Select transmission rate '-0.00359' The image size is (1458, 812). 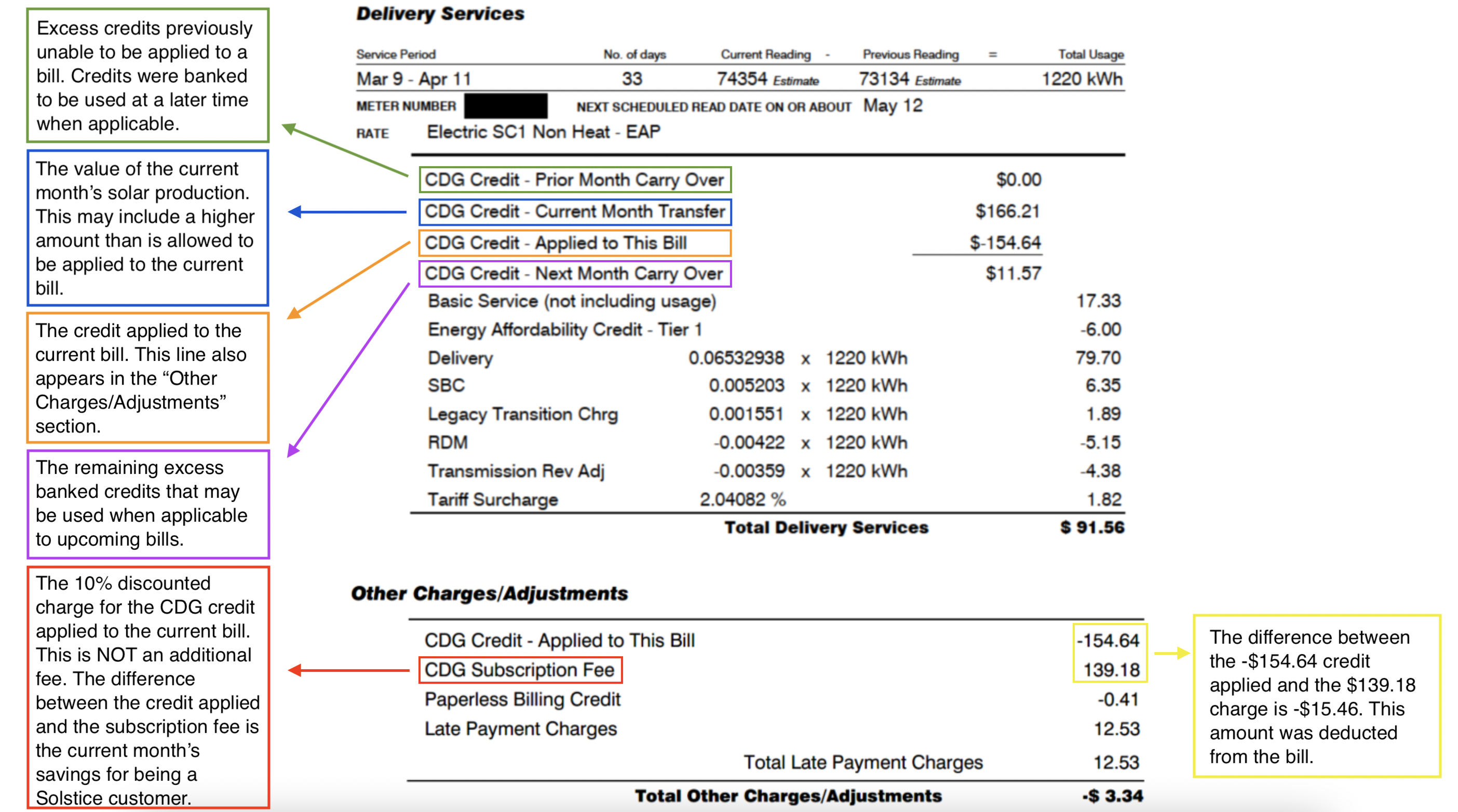pos(748,471)
